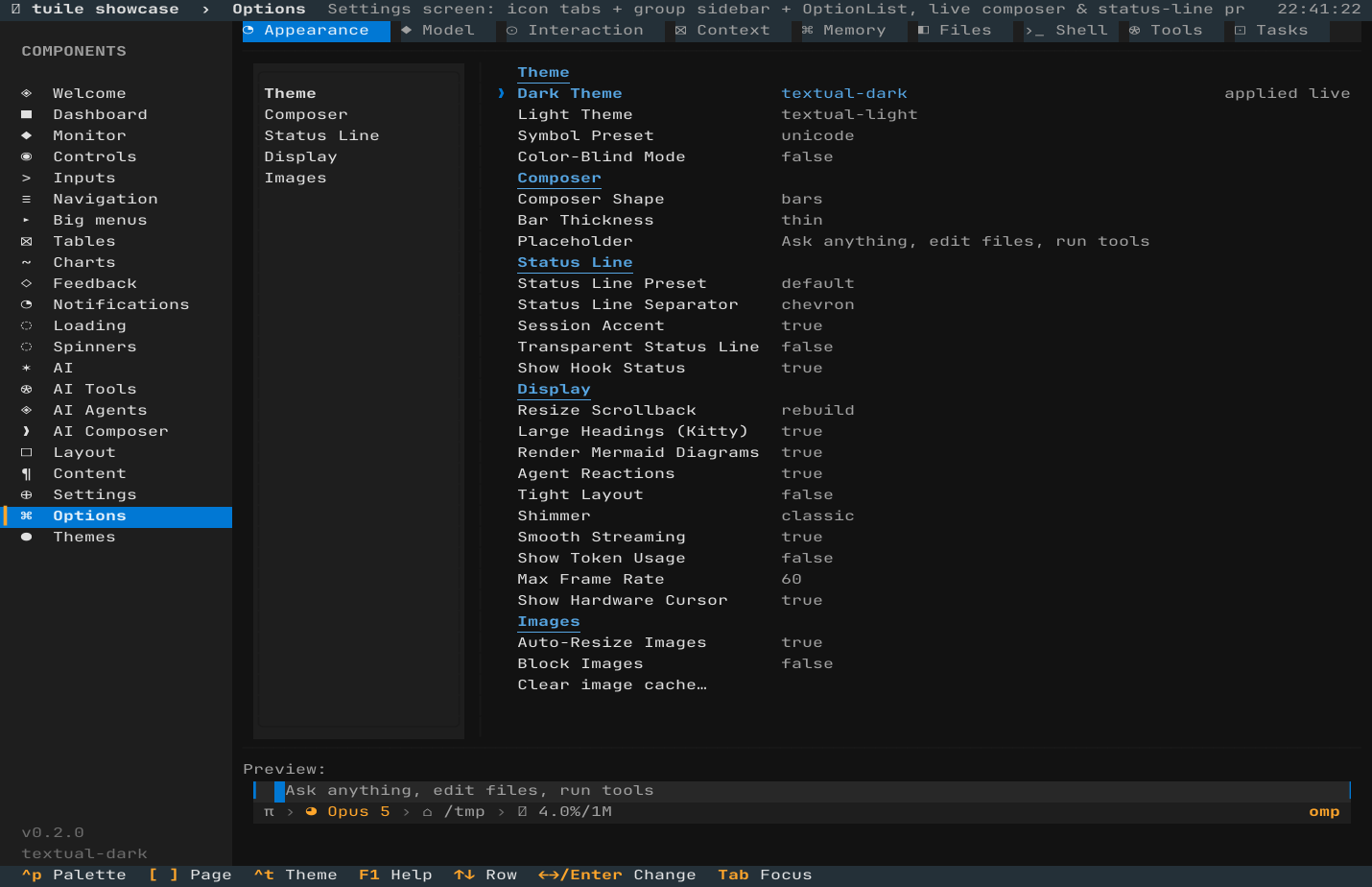The height and width of the screenshot is (887, 1372).
Task: Select Images in the group sidebar
Action: 296,178
